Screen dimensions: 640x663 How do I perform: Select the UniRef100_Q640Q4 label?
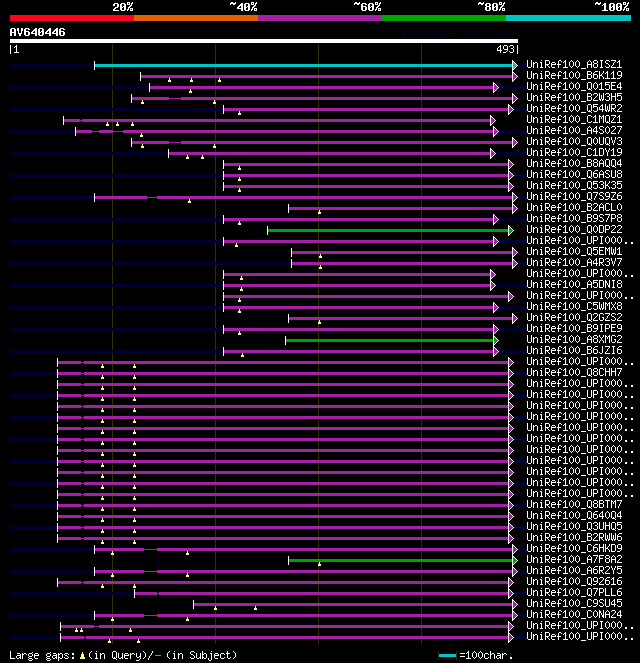point(574,515)
